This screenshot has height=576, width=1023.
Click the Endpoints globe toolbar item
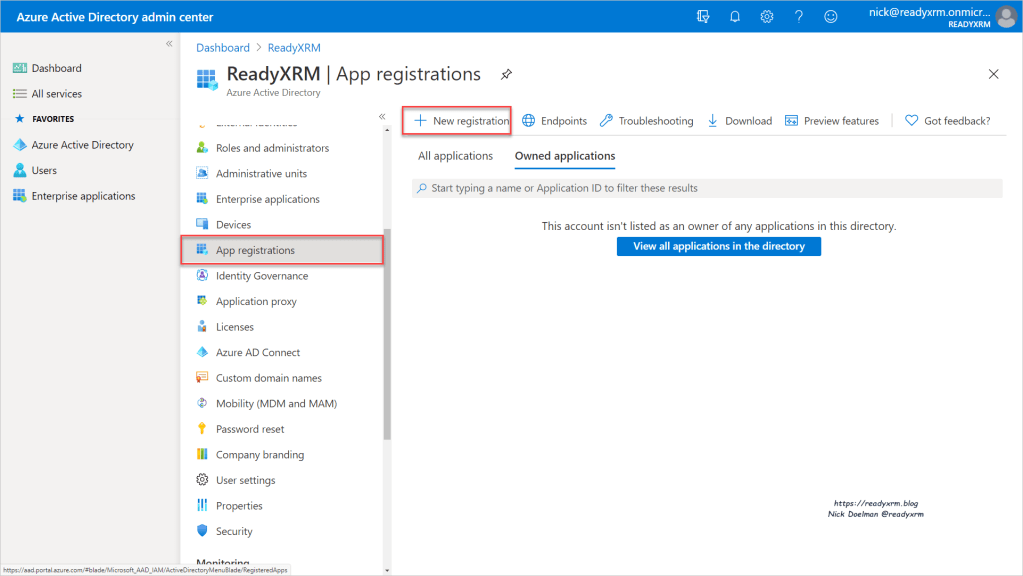click(x=554, y=121)
